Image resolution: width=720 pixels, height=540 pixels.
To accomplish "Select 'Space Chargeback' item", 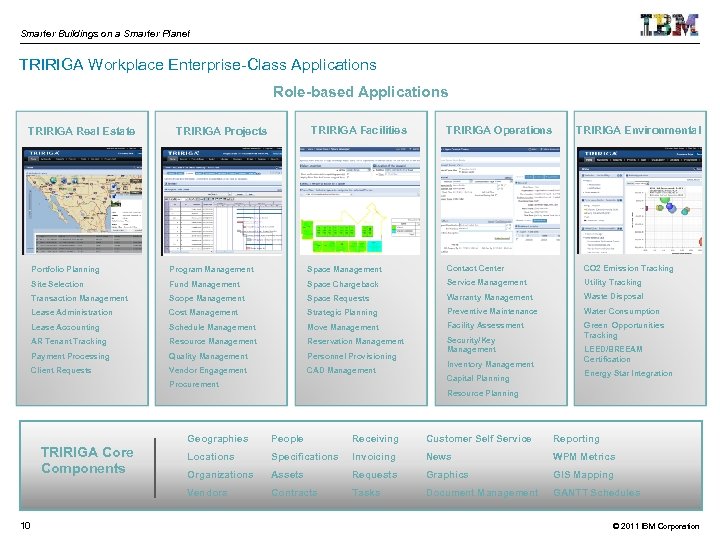I will point(343,284).
